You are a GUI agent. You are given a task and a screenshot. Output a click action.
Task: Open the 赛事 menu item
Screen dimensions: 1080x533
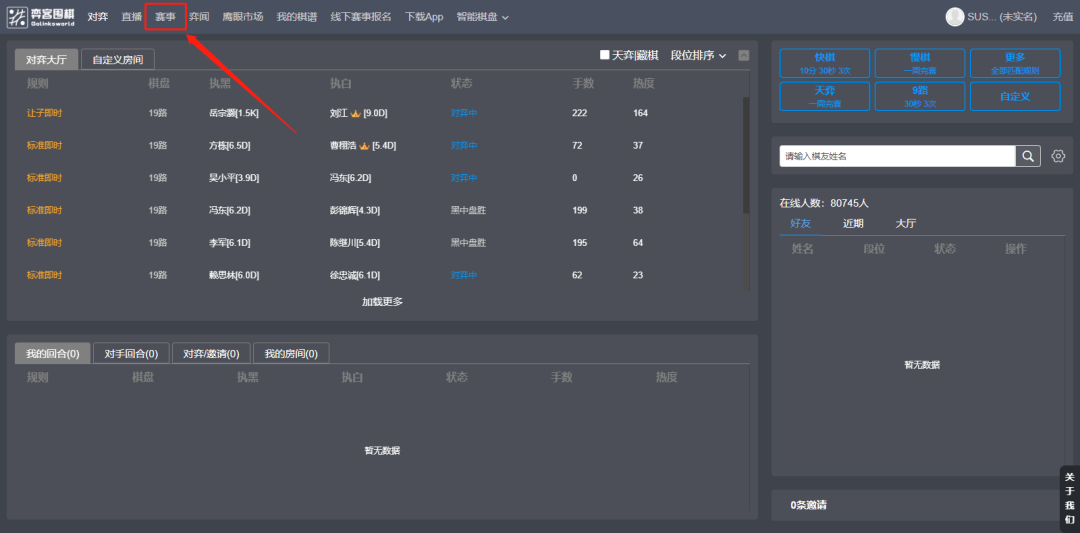pyautogui.click(x=165, y=17)
